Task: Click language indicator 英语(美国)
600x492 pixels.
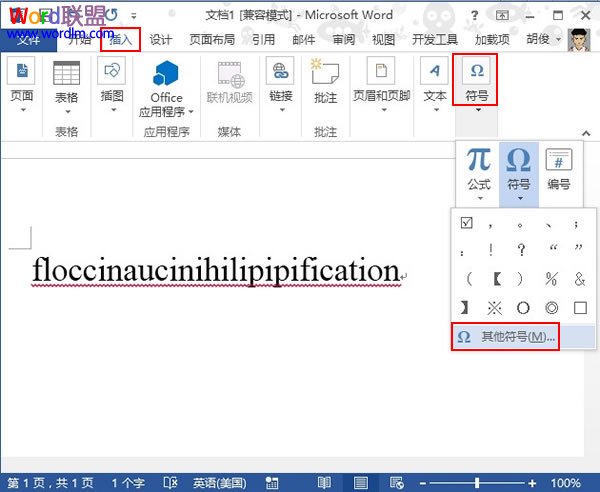Action: (x=220, y=482)
